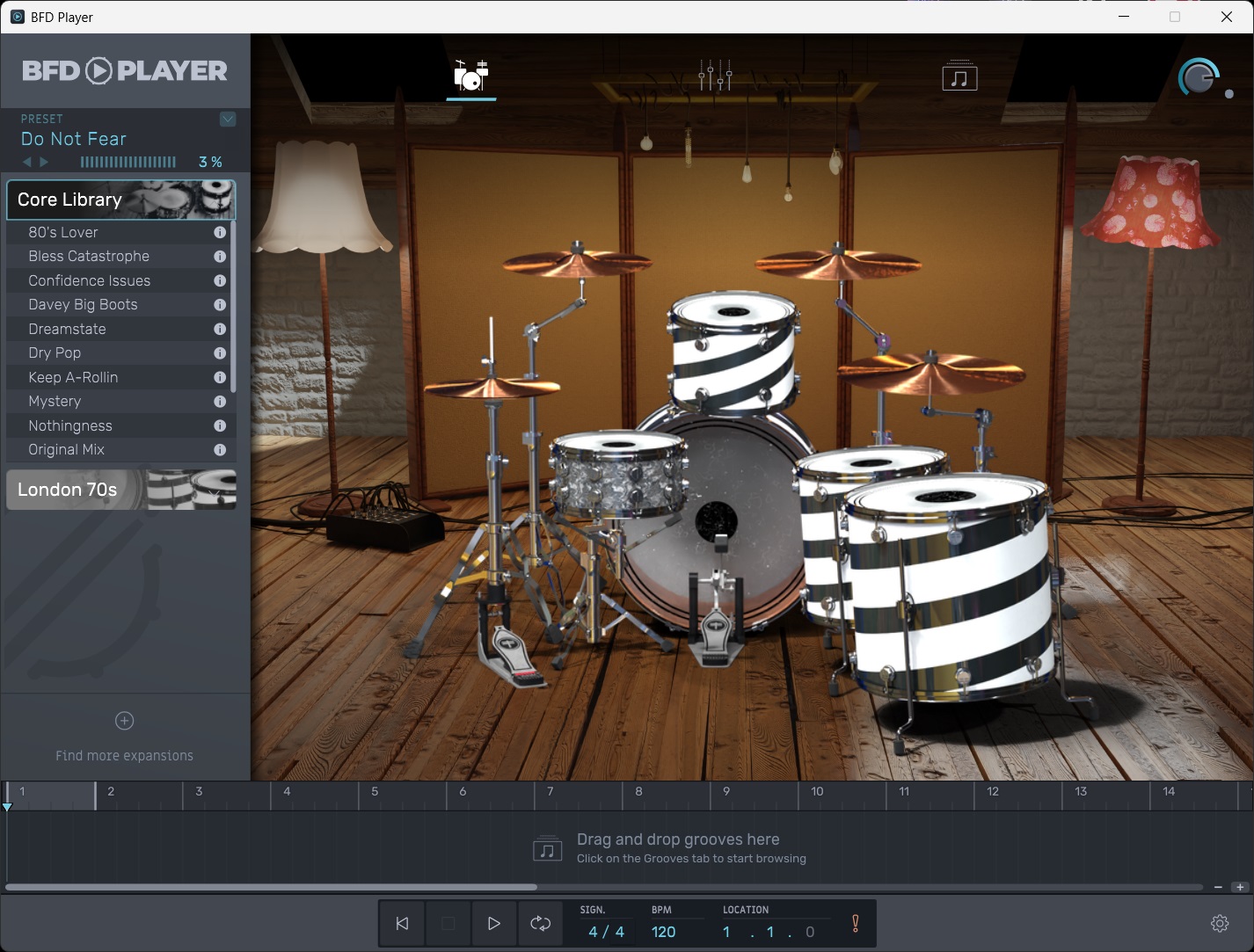Image resolution: width=1254 pixels, height=952 pixels.
Task: Click the plus icon to find expansions
Action: 125,721
